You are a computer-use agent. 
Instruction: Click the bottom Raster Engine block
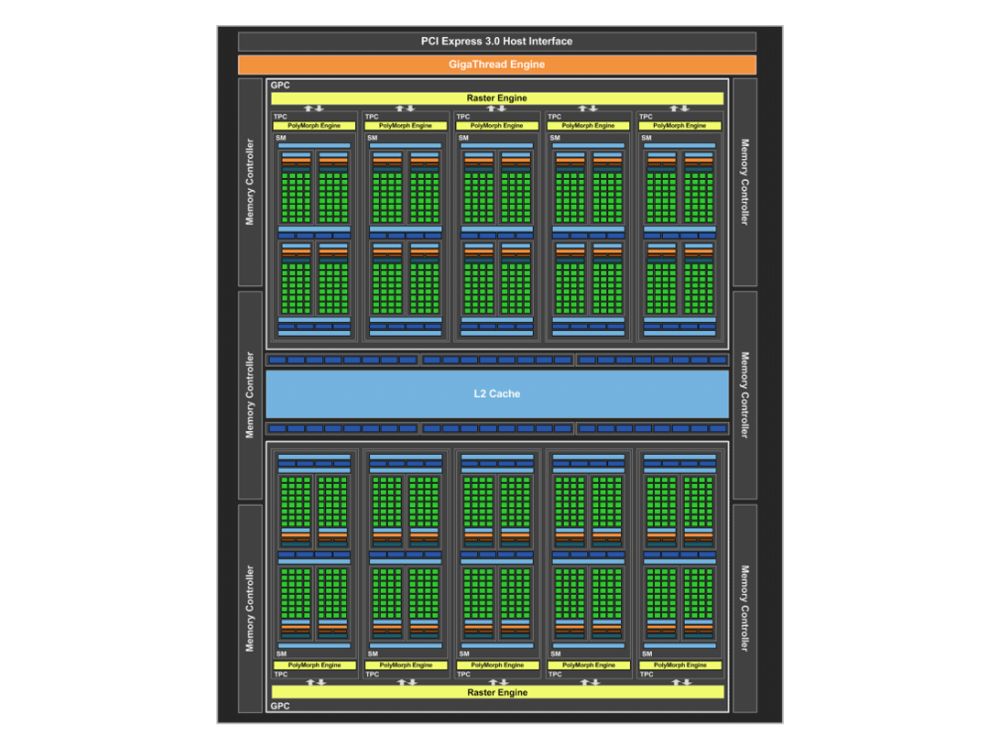coord(497,692)
